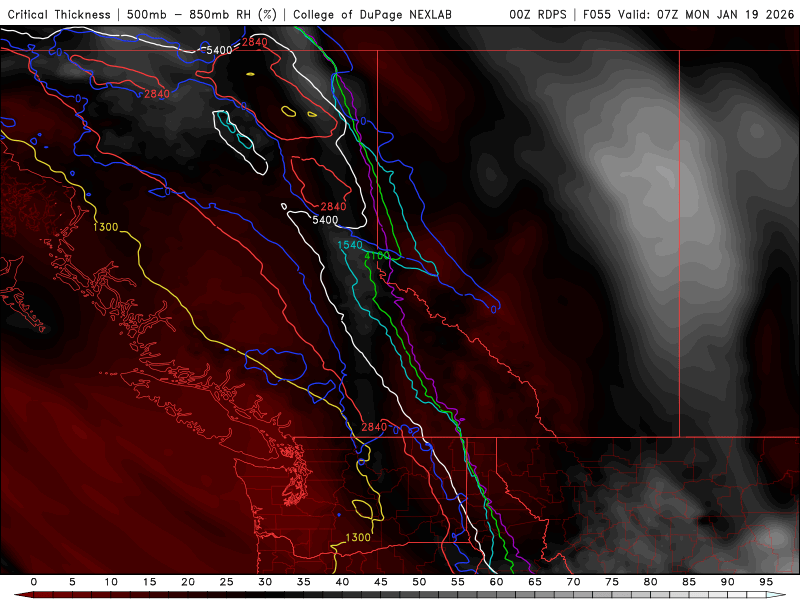Click the "Critical Thickness" title text
800x600 pixels.
(x=59, y=14)
